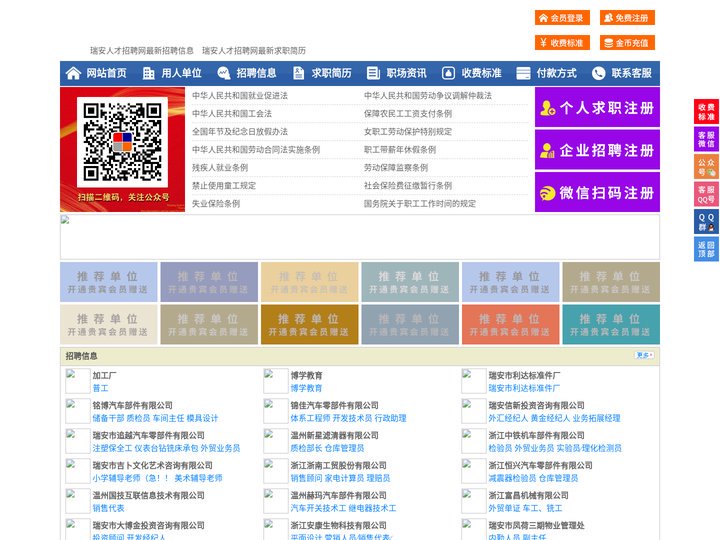720x540 pixels.
Task: Click the logo placeholder next to 铭博汽车部件有限公司
Action: point(78,411)
